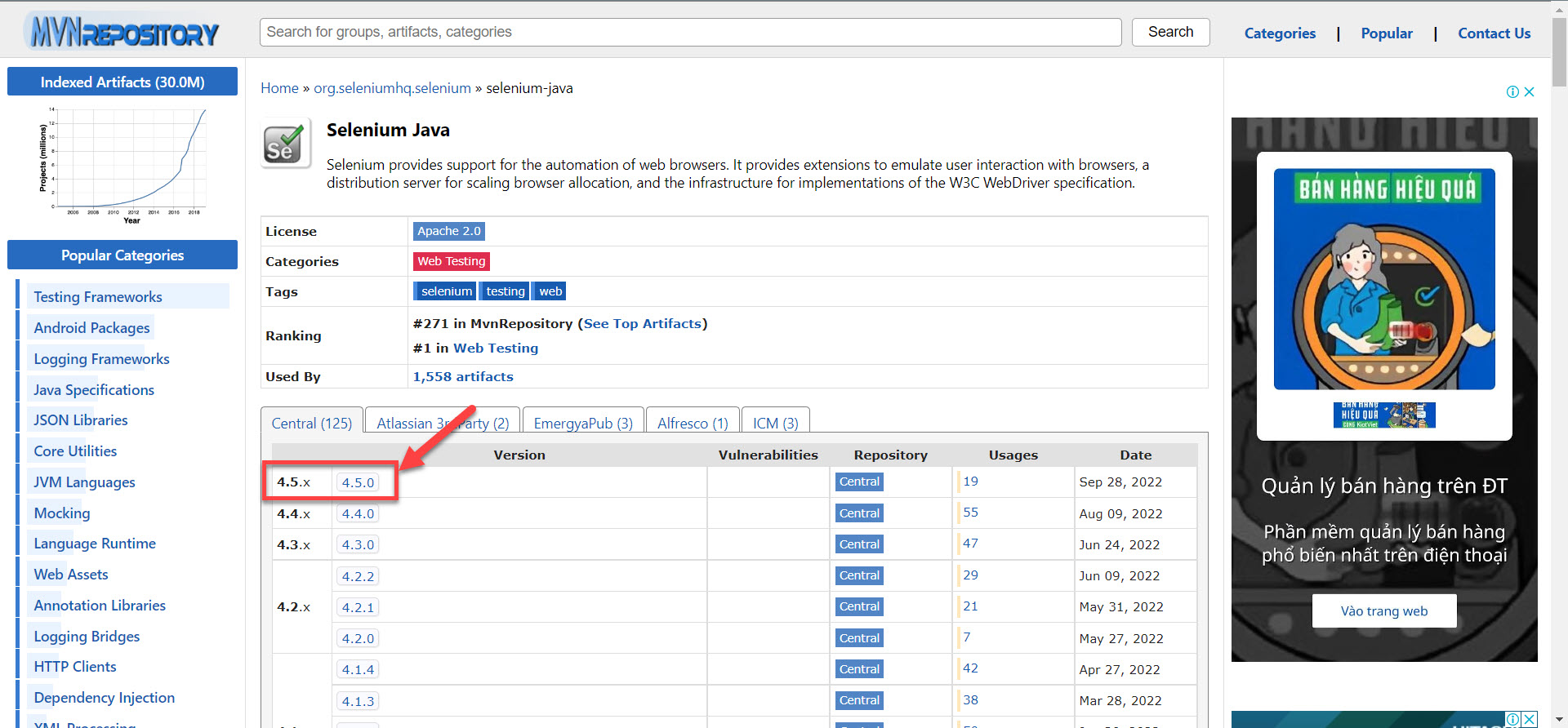
Task: Open the Contact Us nav link
Action: pos(1494,33)
